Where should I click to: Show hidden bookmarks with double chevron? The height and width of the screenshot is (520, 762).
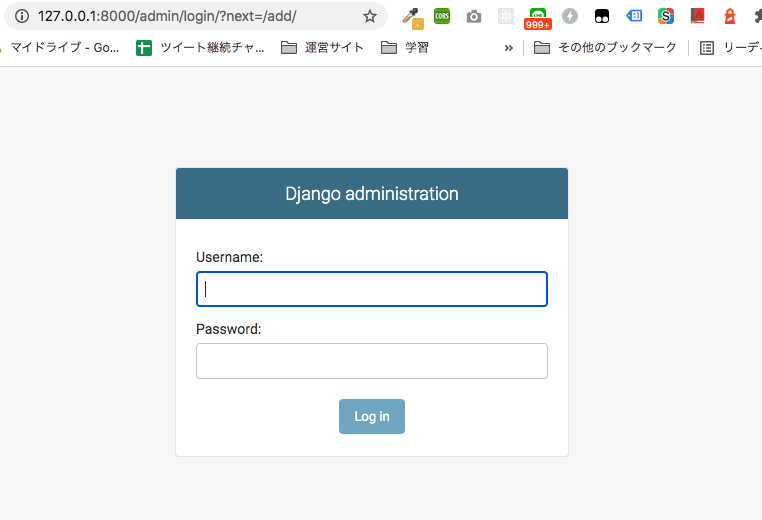(x=508, y=48)
